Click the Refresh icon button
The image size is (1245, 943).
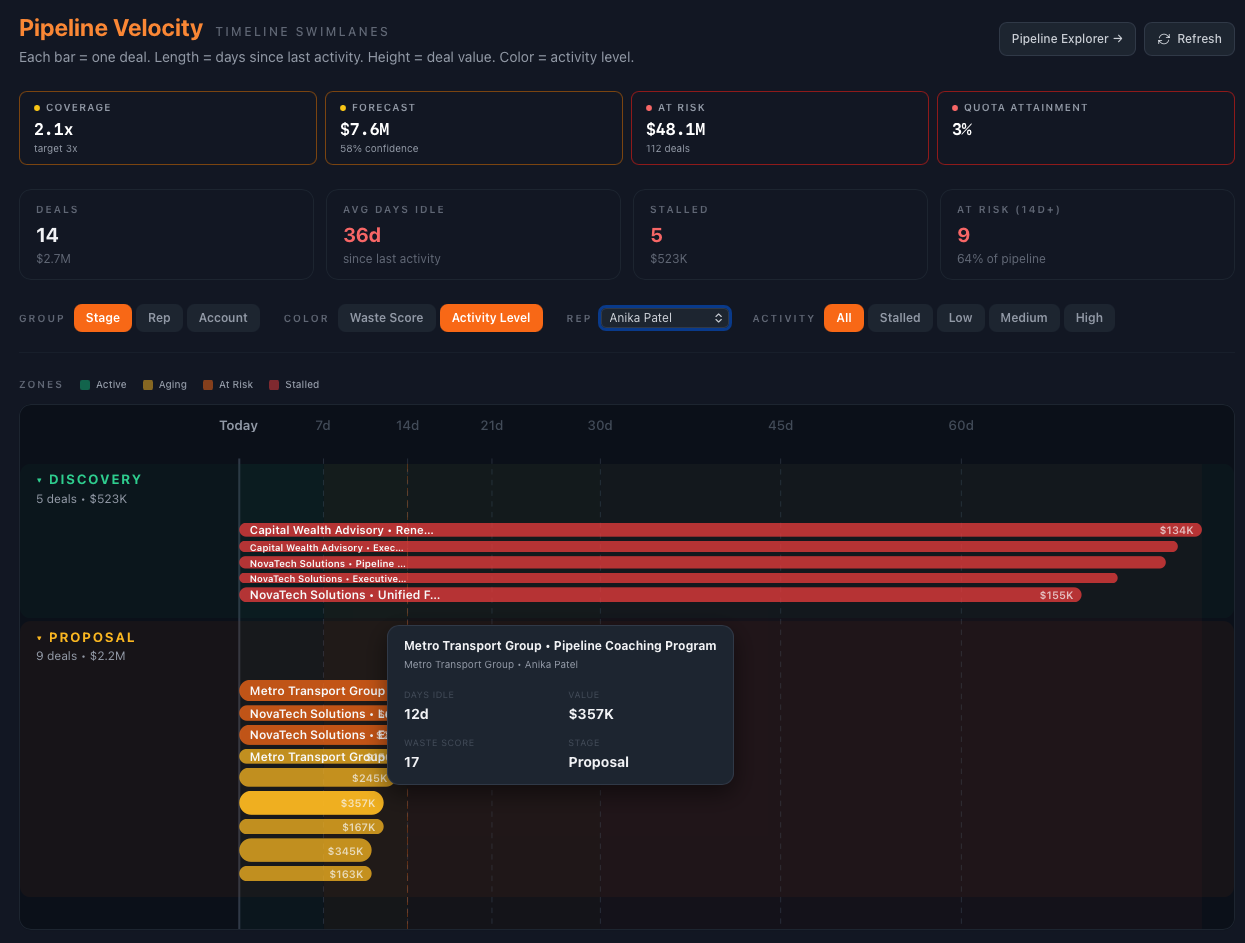(x=1163, y=39)
